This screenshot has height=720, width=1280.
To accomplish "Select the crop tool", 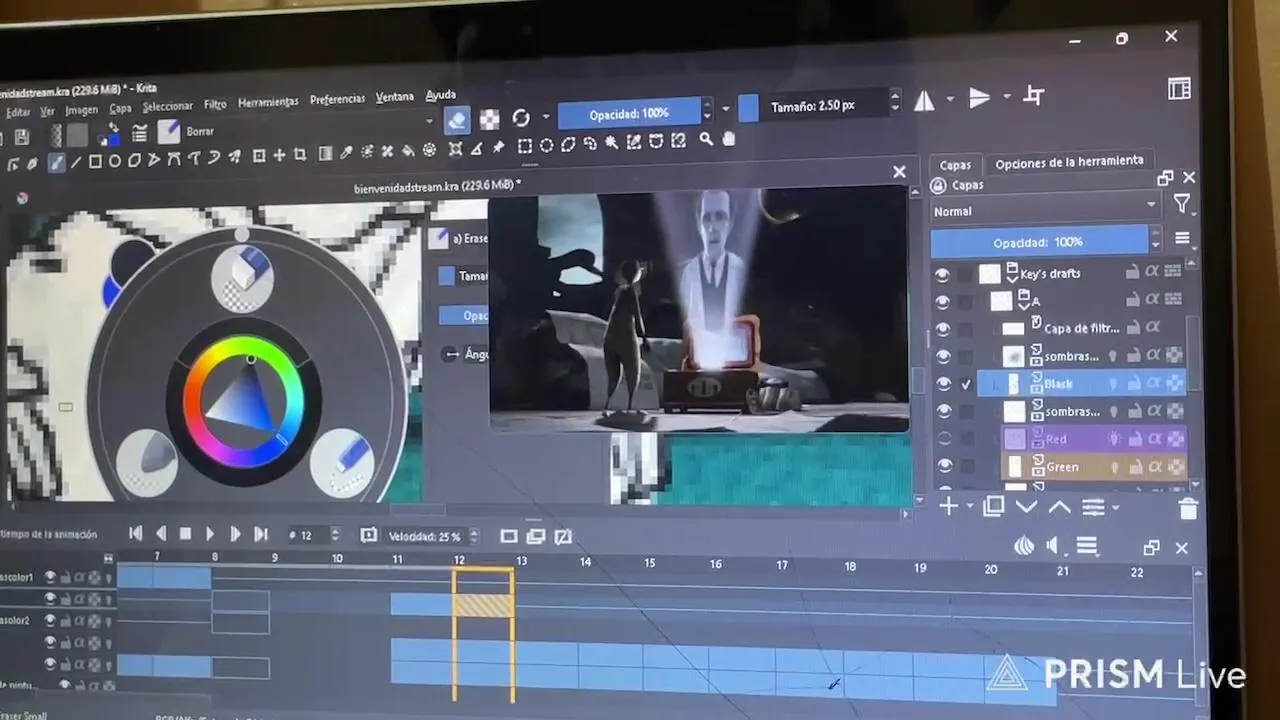I will tap(300, 155).
